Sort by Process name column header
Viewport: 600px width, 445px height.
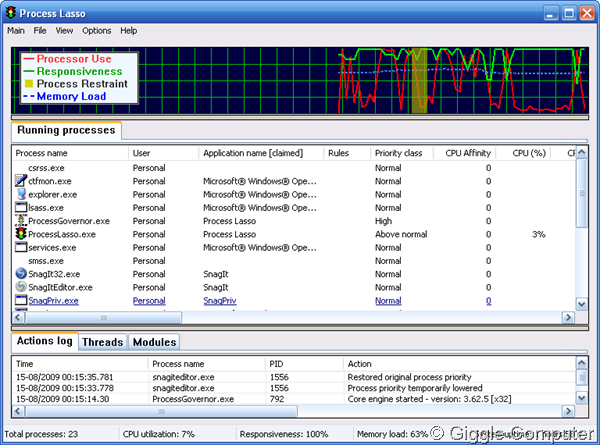click(70, 153)
